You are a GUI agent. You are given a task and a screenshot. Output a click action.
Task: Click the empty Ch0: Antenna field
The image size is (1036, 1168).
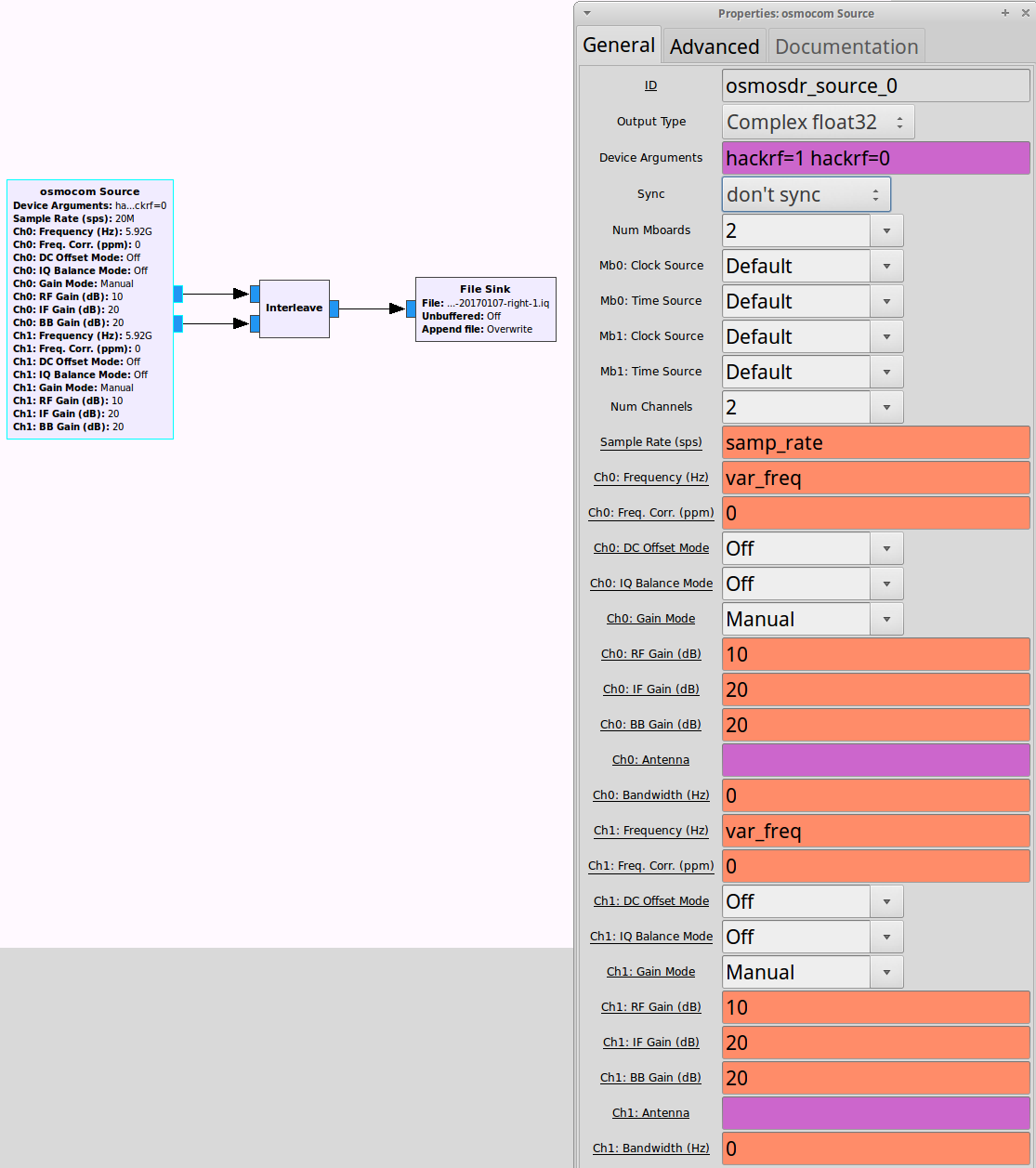pos(875,760)
